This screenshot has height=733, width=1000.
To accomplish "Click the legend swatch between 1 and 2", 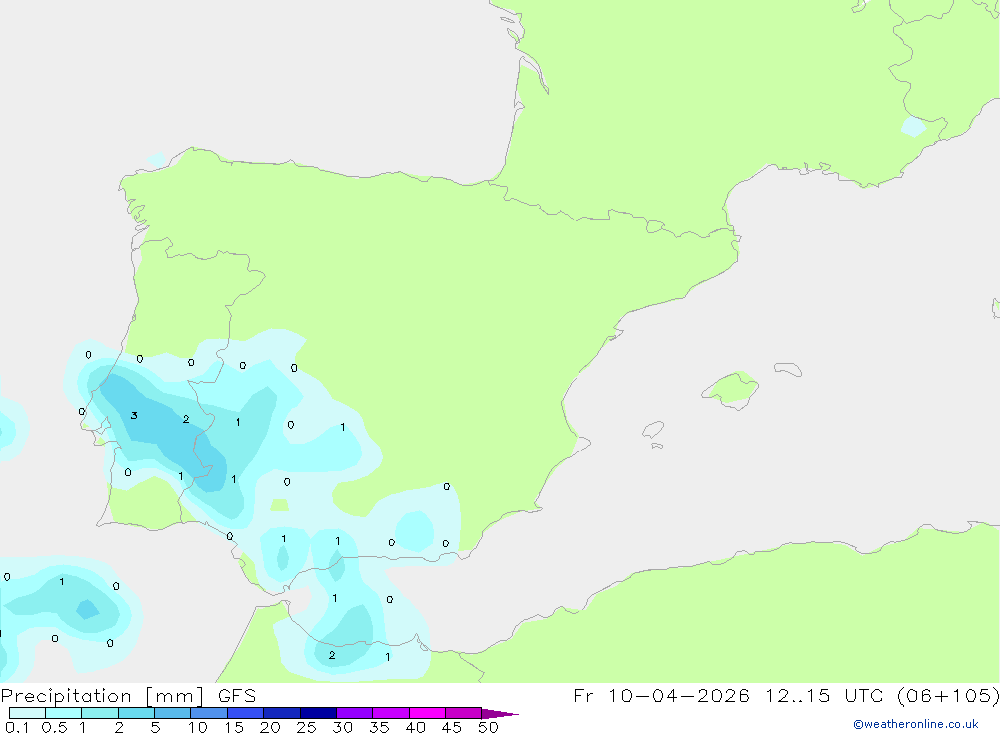I will (100, 713).
